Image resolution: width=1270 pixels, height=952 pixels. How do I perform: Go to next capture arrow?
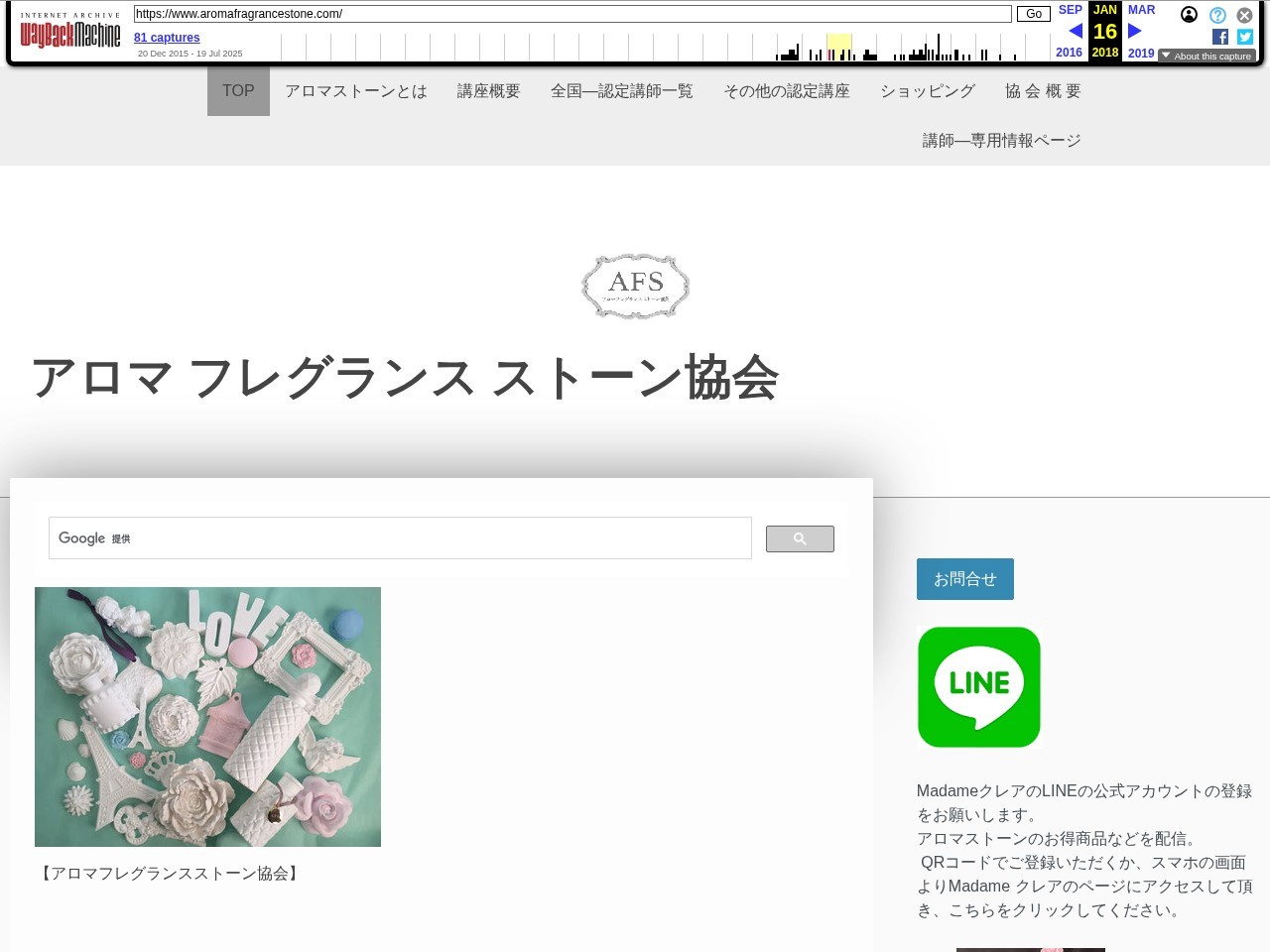click(x=1135, y=32)
